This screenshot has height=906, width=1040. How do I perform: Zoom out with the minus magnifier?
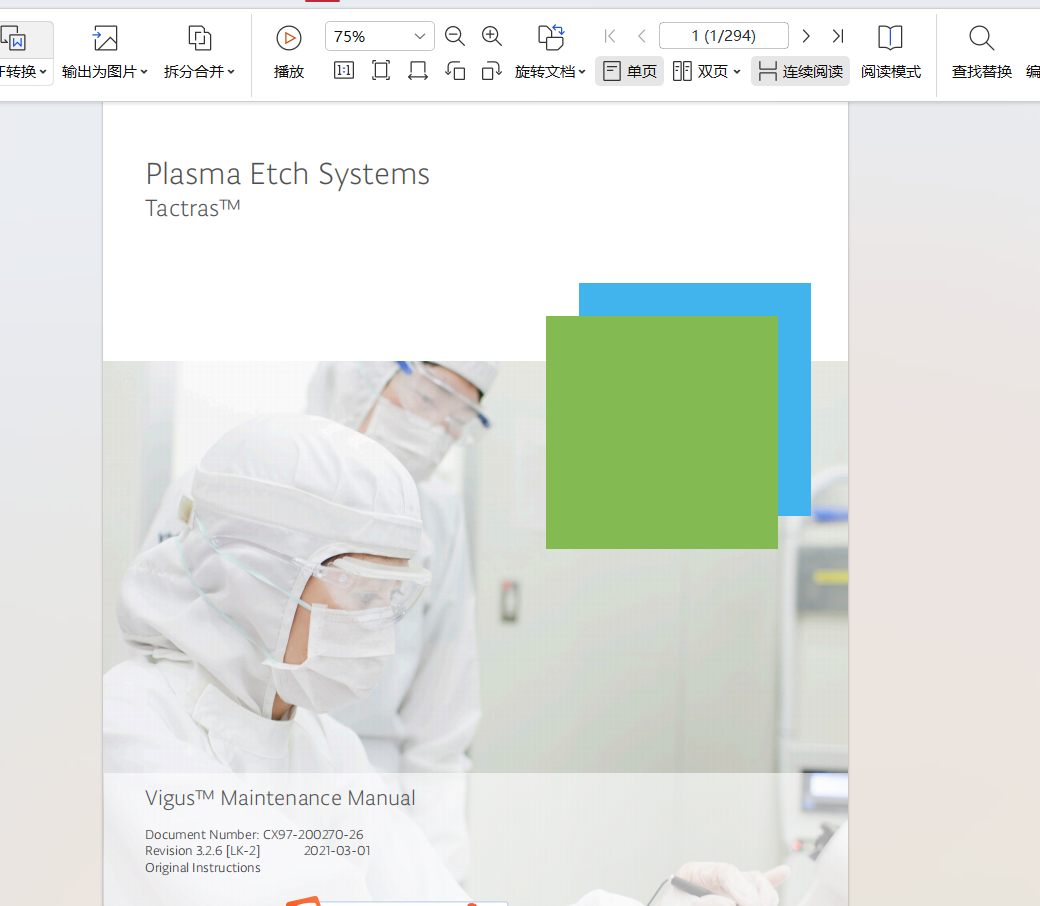[x=454, y=36]
